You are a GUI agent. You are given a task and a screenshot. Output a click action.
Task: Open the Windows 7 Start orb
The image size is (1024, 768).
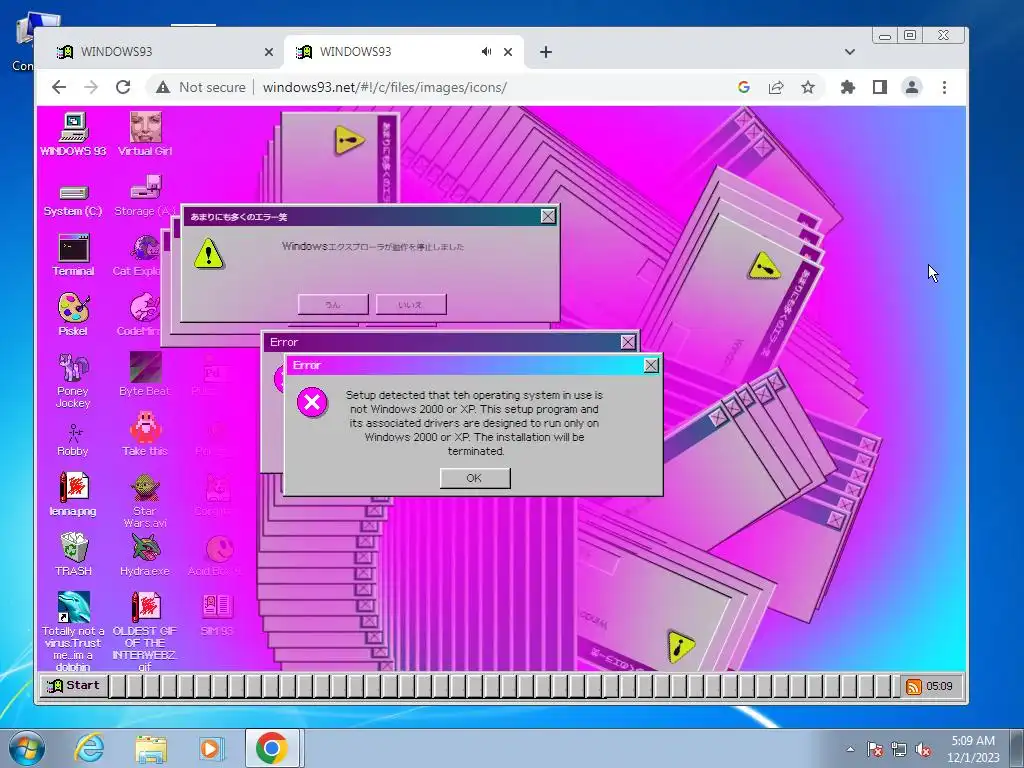25,748
